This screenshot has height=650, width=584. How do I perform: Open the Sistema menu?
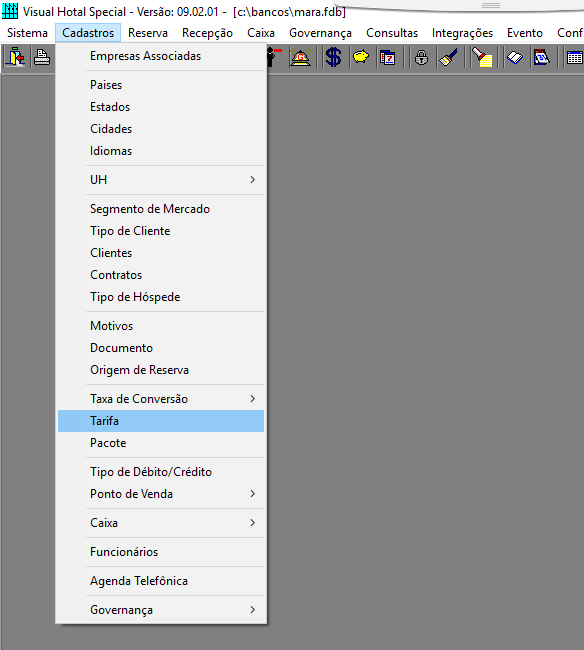click(x=27, y=33)
